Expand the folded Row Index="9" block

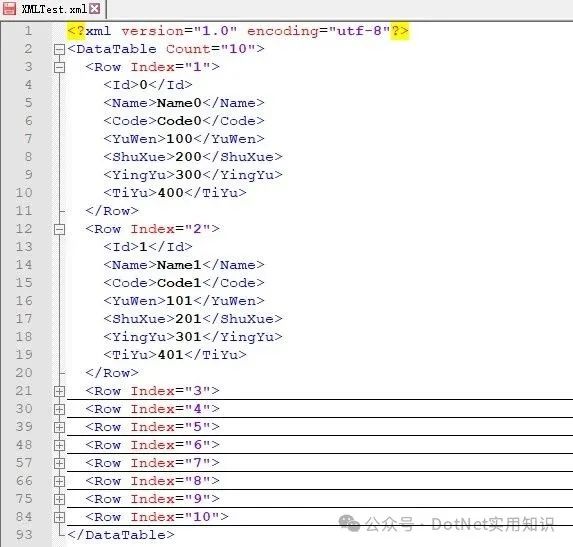click(59, 499)
